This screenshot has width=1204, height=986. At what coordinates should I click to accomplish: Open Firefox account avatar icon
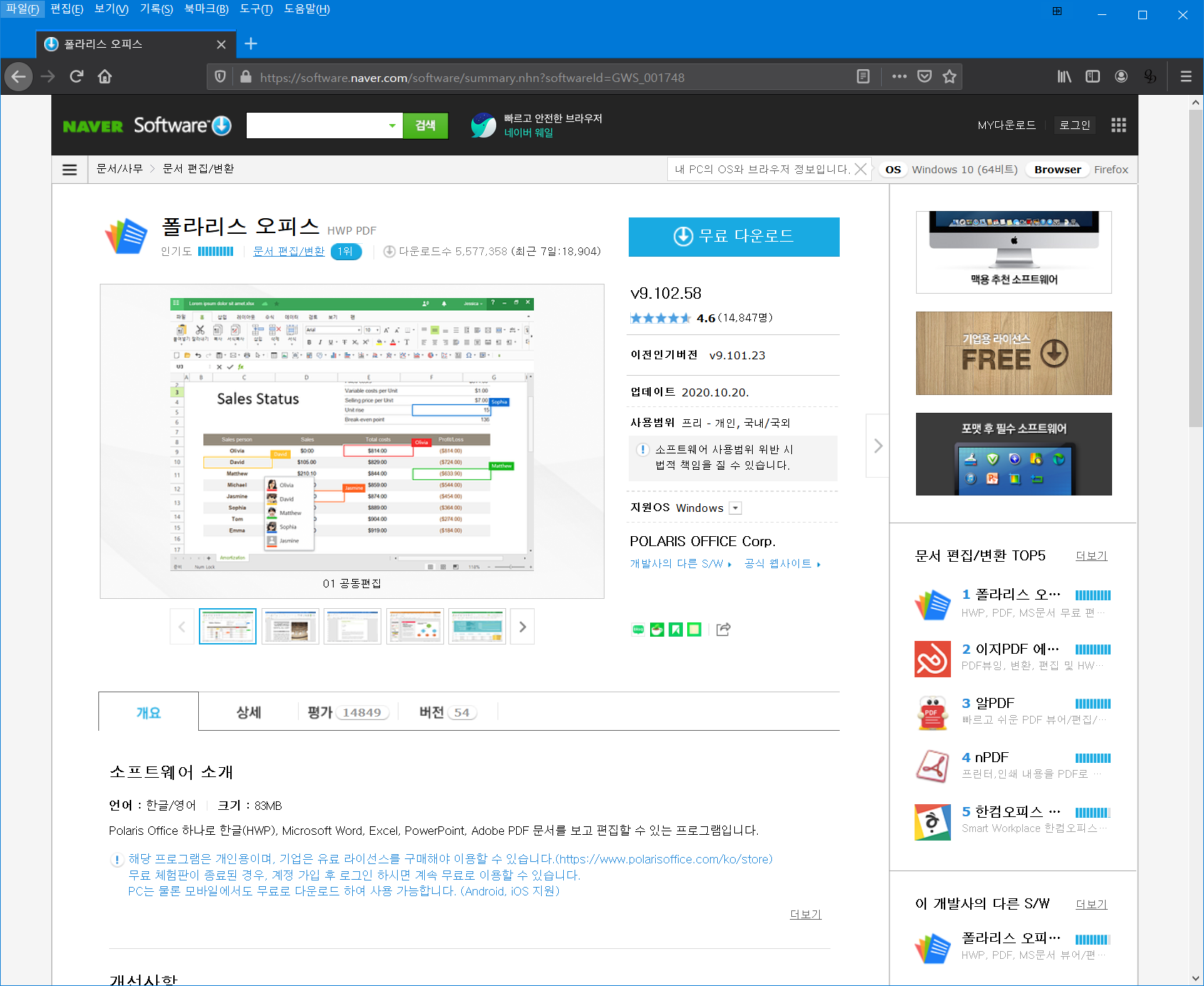pos(1121,76)
